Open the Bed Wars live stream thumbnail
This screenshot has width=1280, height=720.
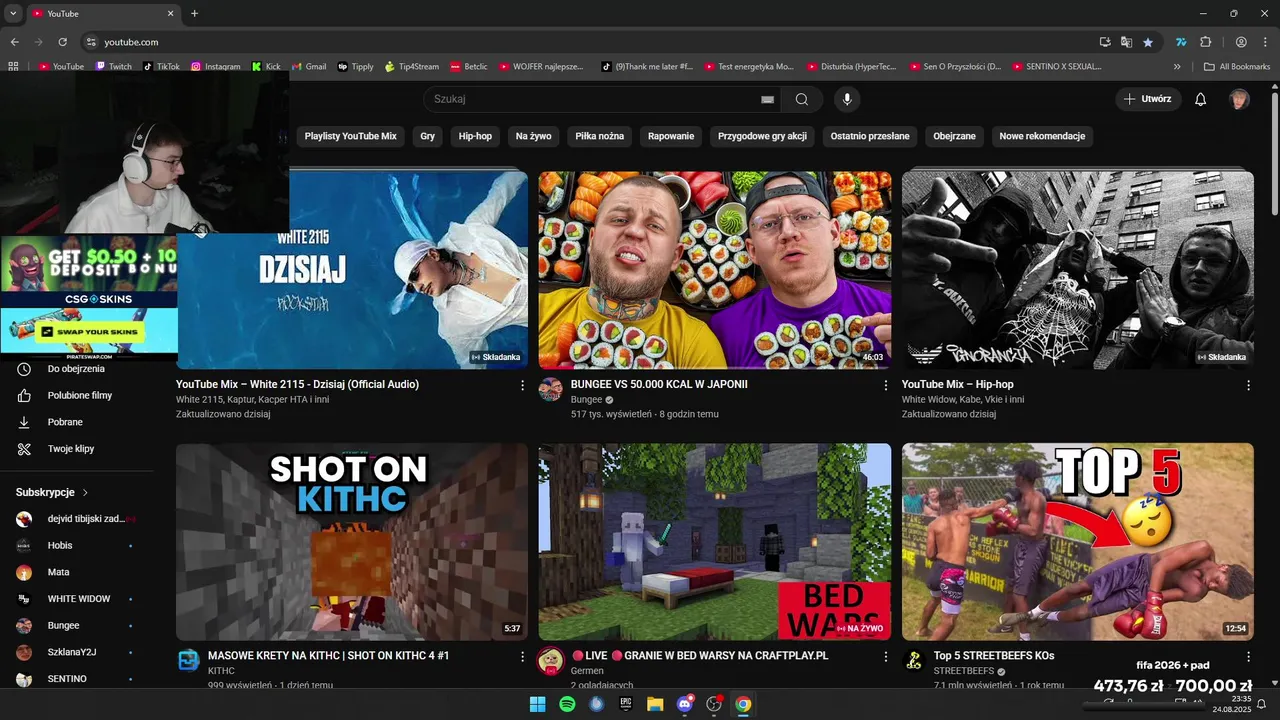[714, 542]
